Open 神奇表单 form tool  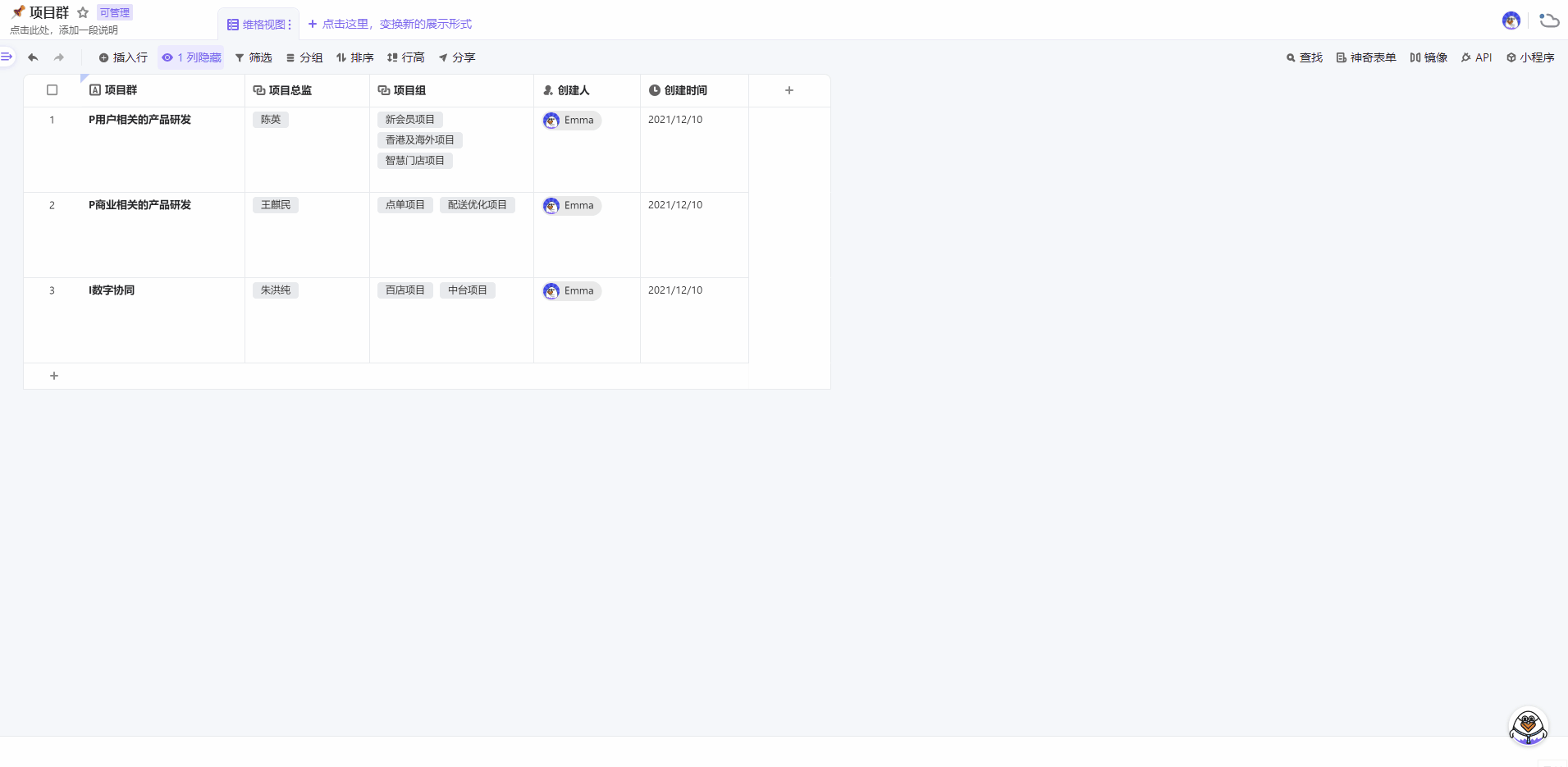coord(1365,57)
